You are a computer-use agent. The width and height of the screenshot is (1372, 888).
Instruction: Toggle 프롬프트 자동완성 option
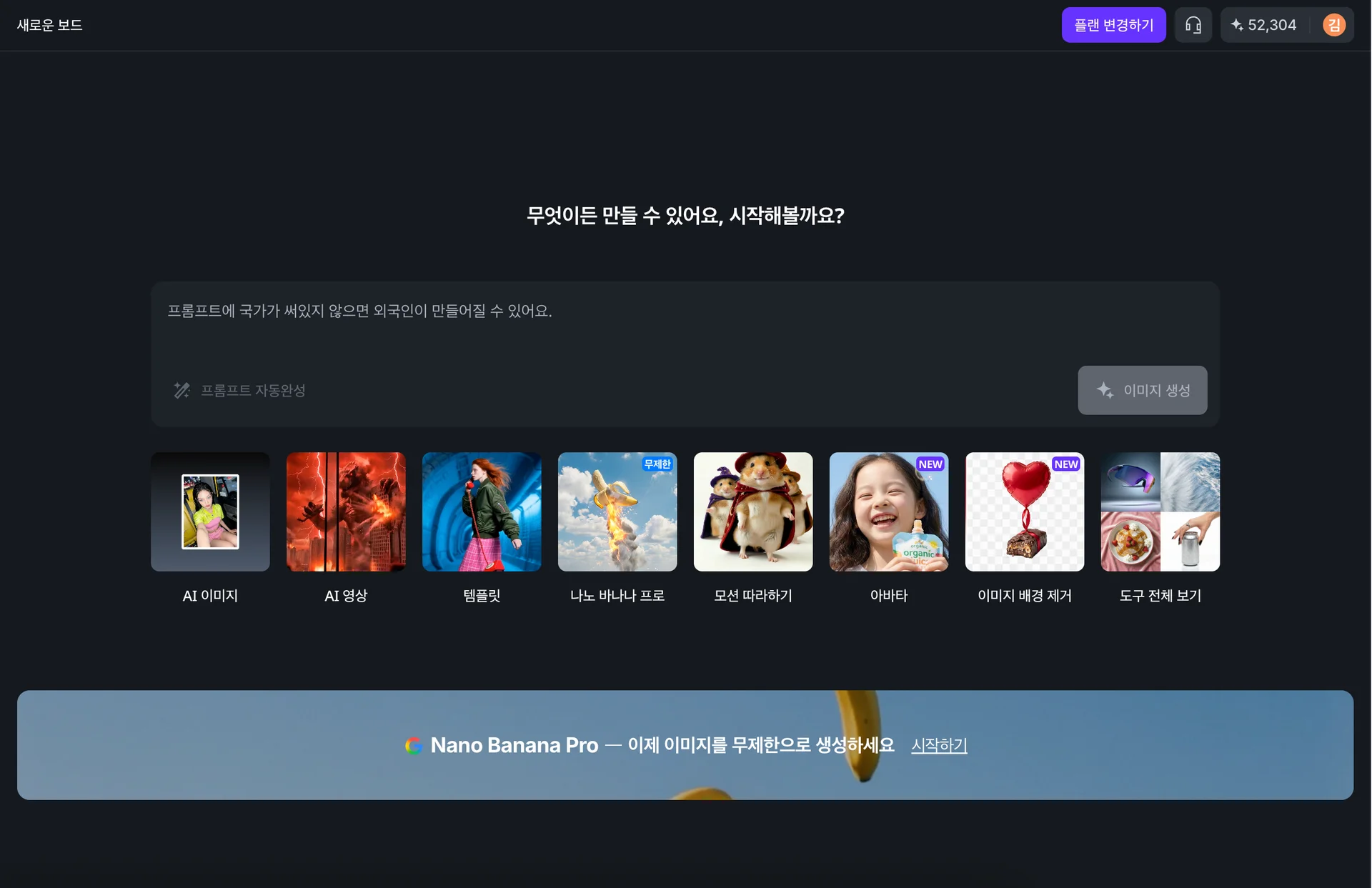coord(253,390)
